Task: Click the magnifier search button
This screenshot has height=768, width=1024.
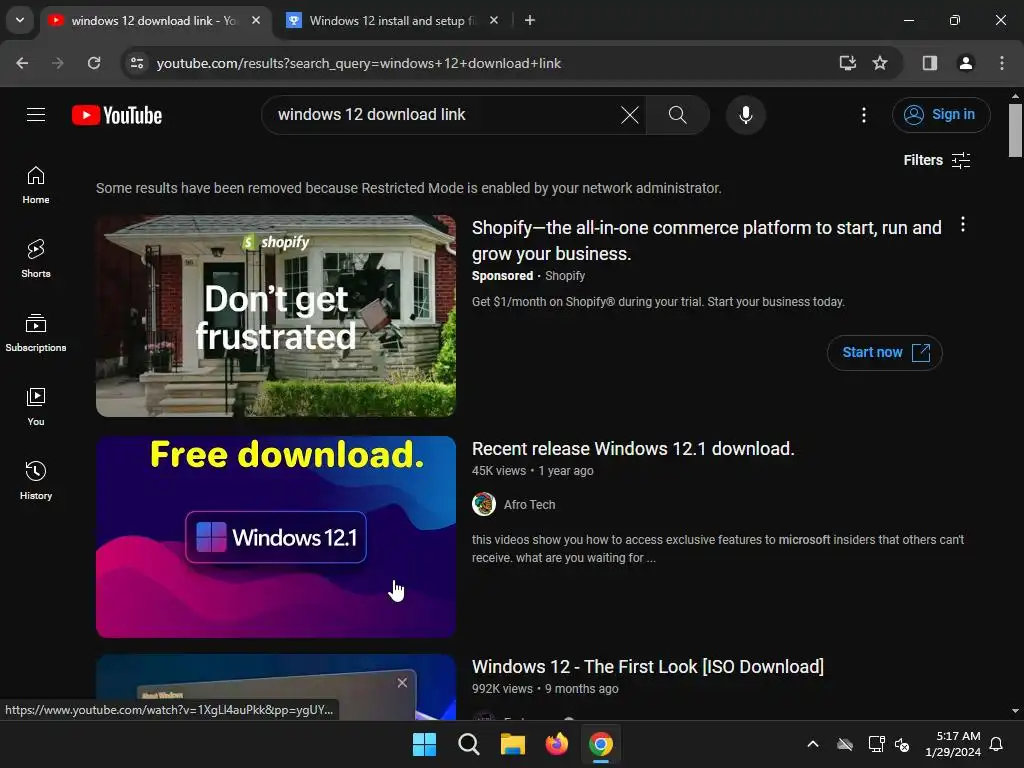Action: pos(677,115)
